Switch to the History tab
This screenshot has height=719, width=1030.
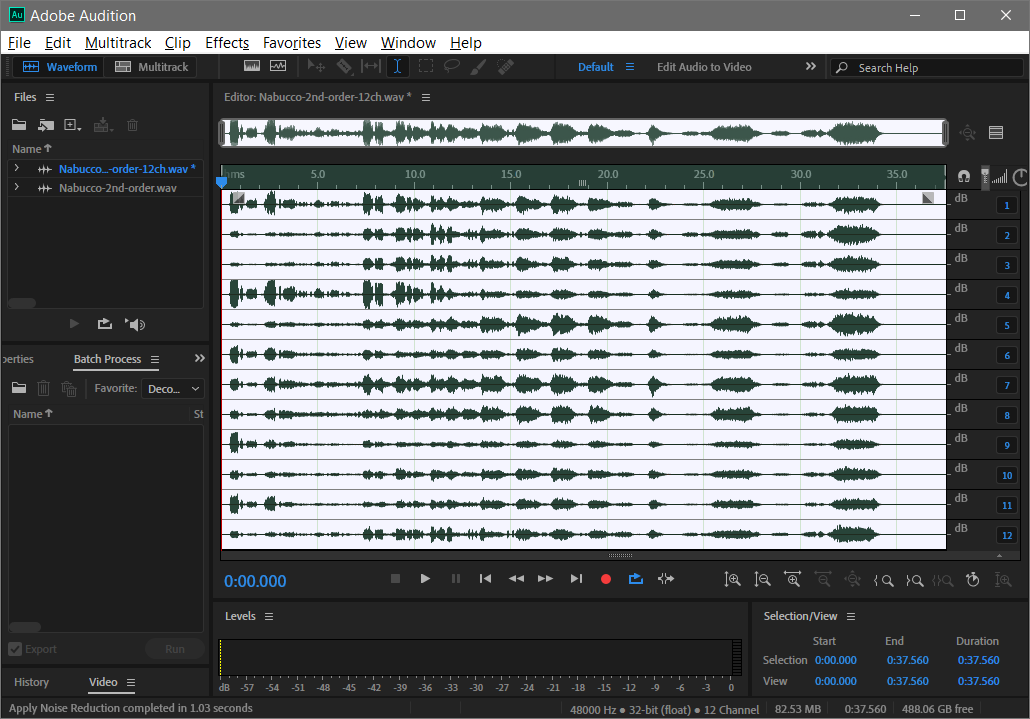coord(32,682)
